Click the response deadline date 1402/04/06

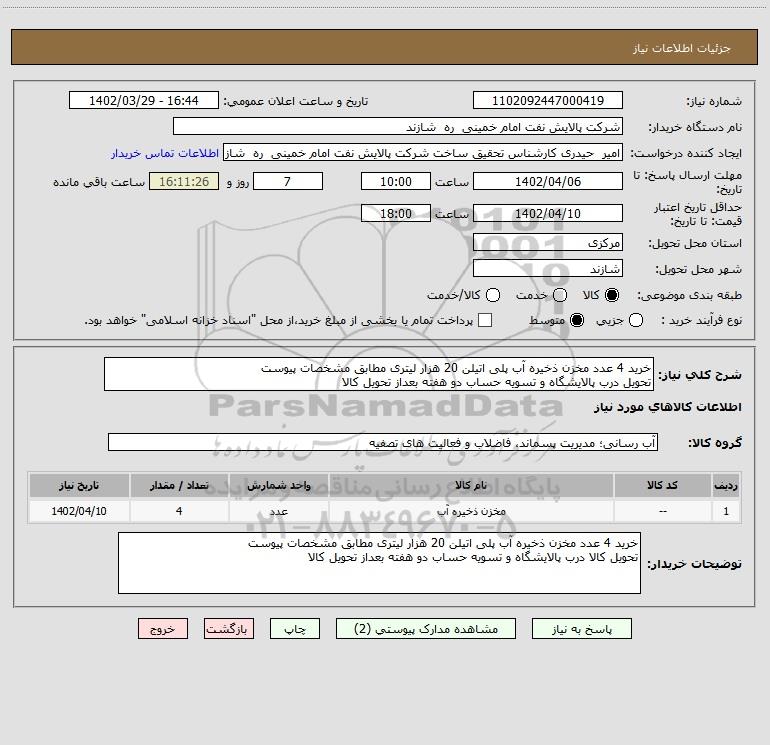point(548,181)
